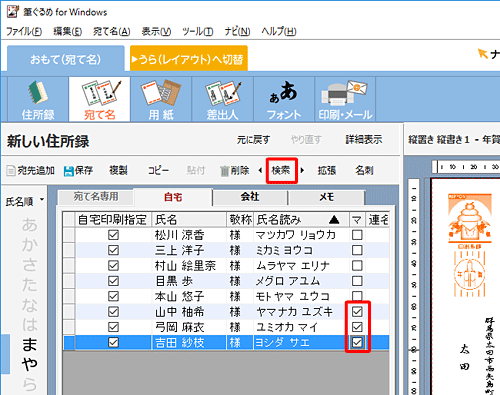Select reading cell メグロ アユム
This screenshot has height=395, width=500.
click(x=301, y=281)
